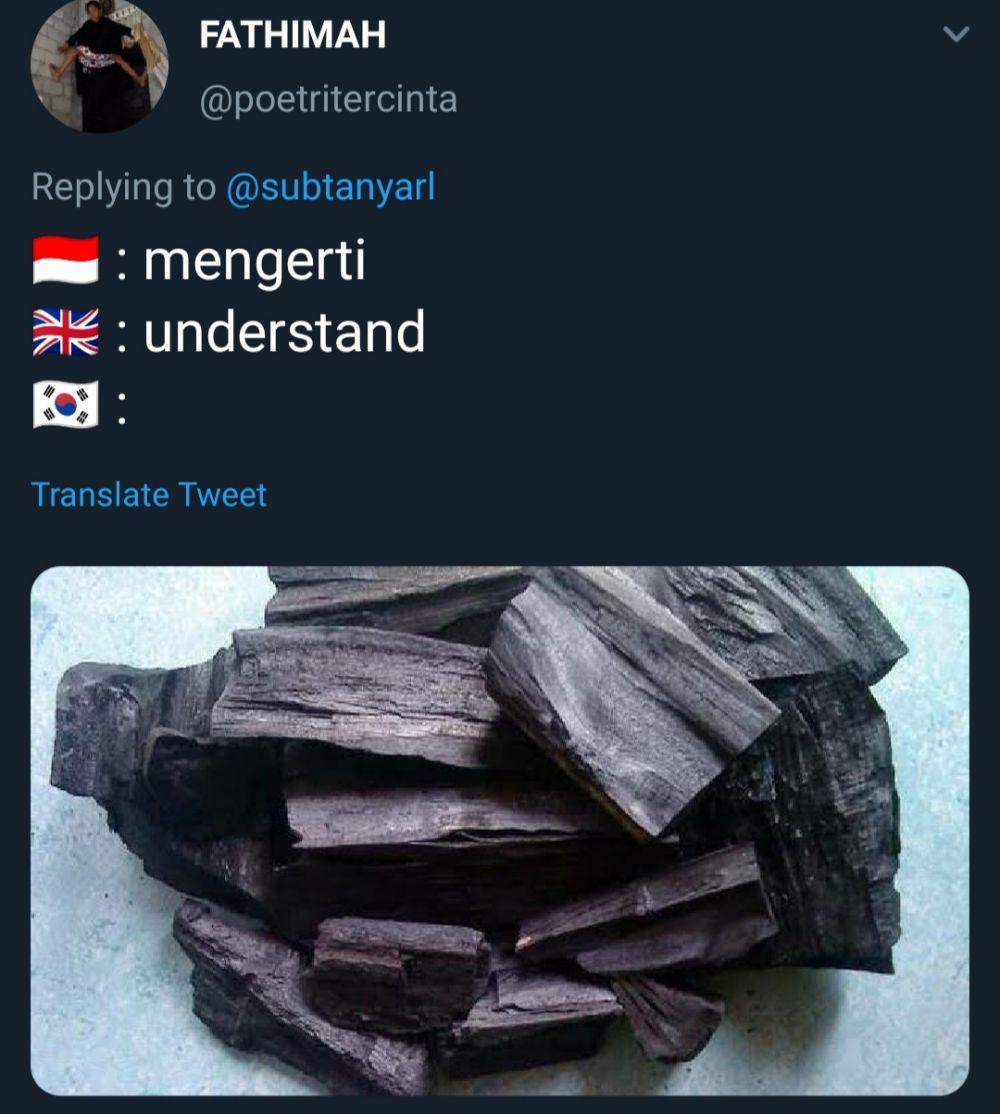Click the United Kingdom flag emoji
Screen dimensions: 1000x1114
(x=65, y=332)
